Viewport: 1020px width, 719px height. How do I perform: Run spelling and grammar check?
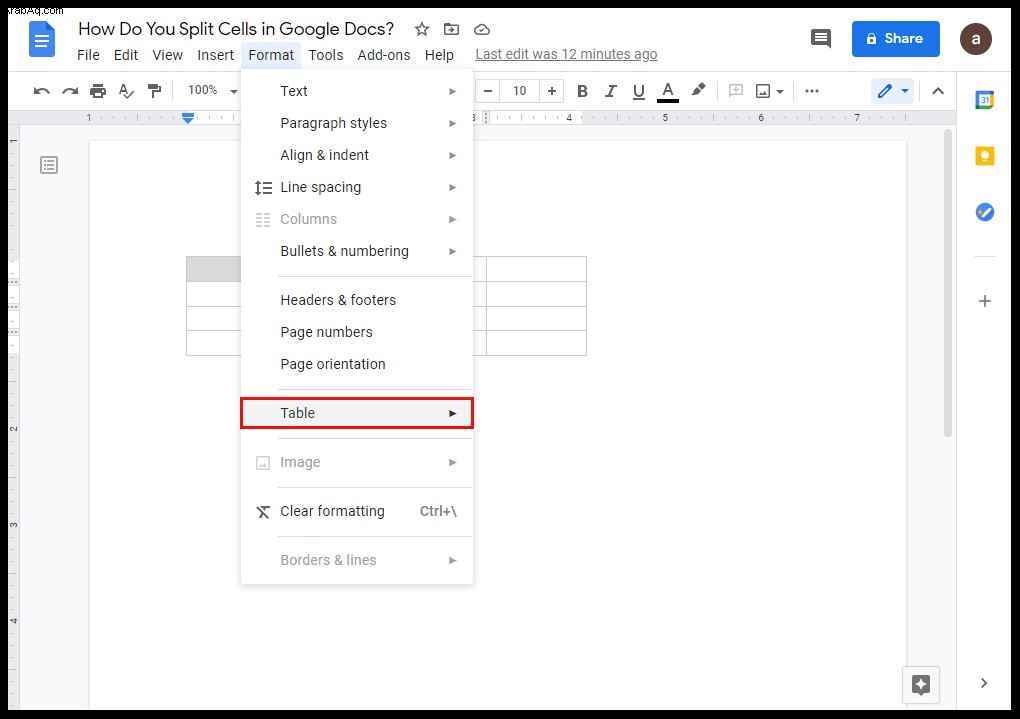coord(126,91)
